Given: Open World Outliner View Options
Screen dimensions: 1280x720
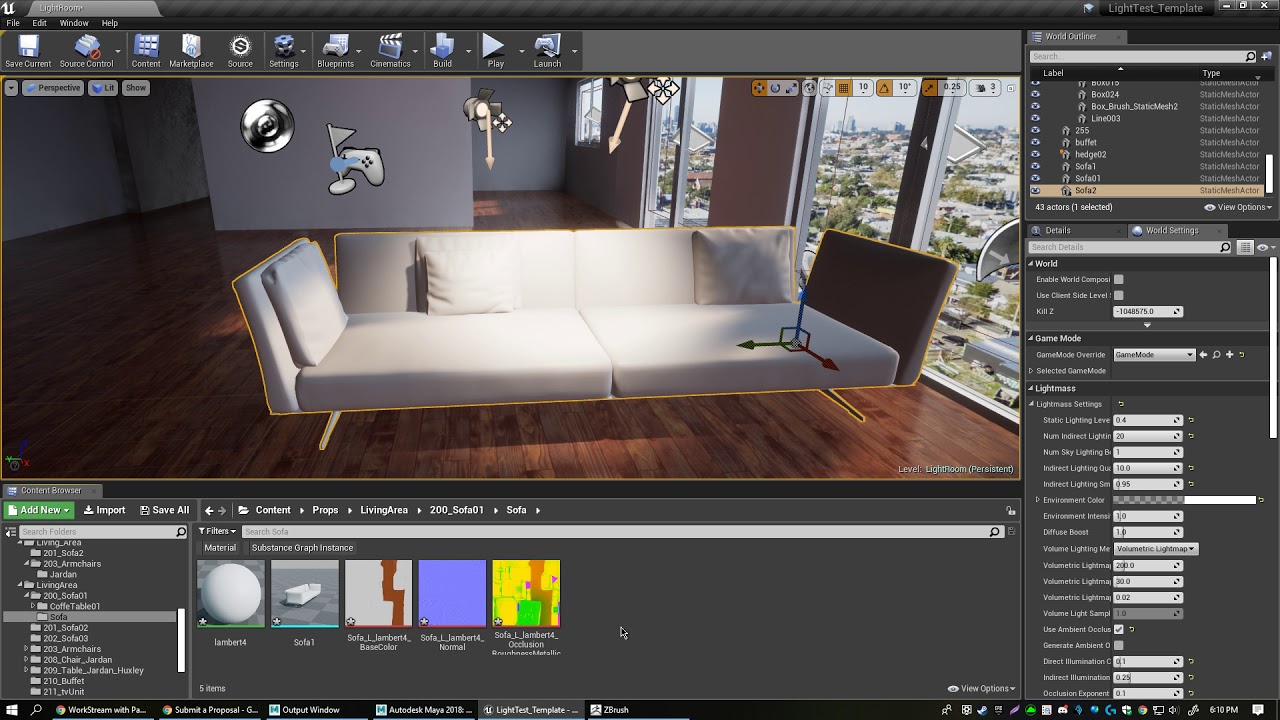Looking at the screenshot, I should click(x=1238, y=207).
